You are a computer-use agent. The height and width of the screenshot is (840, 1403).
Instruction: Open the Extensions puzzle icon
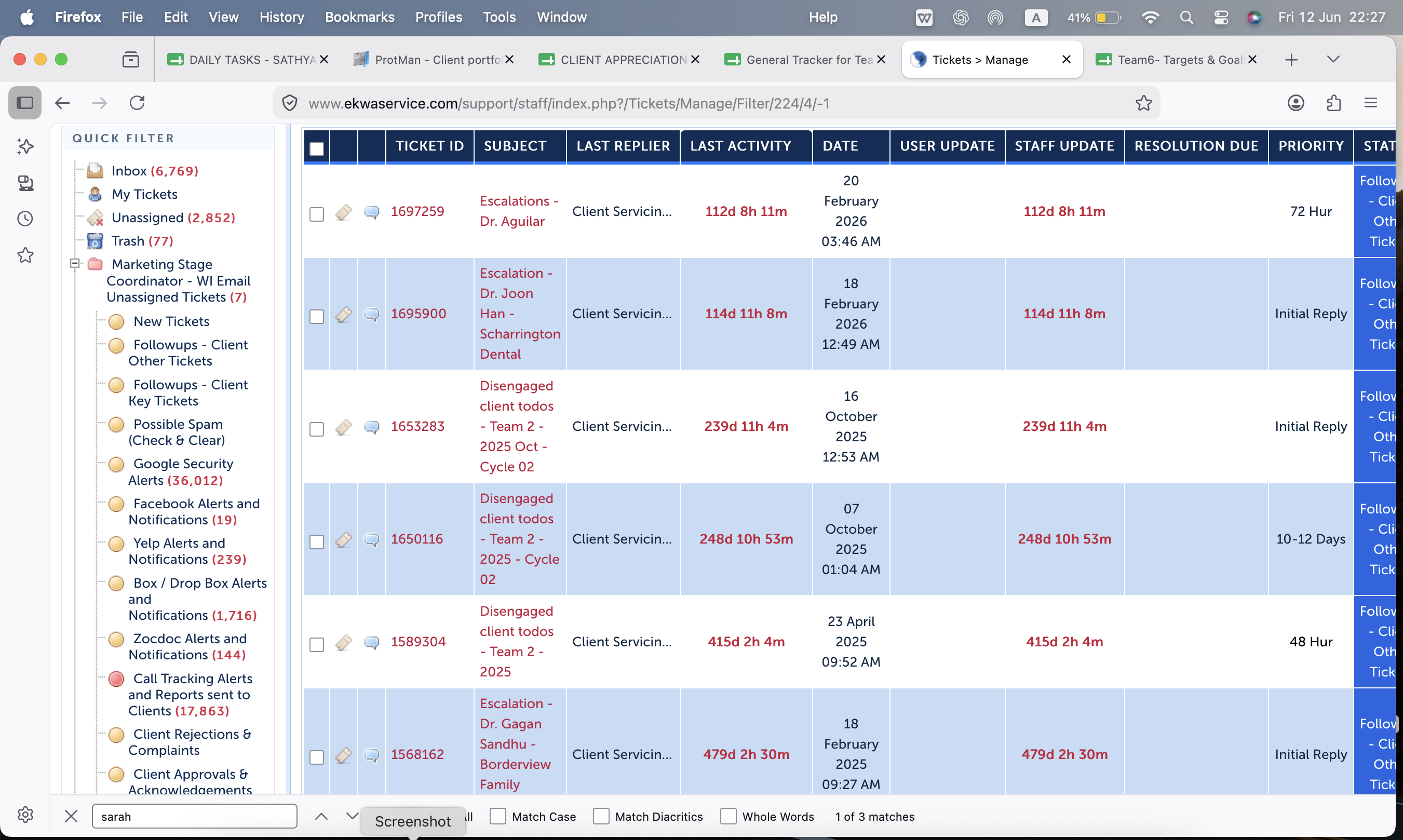tap(1333, 103)
